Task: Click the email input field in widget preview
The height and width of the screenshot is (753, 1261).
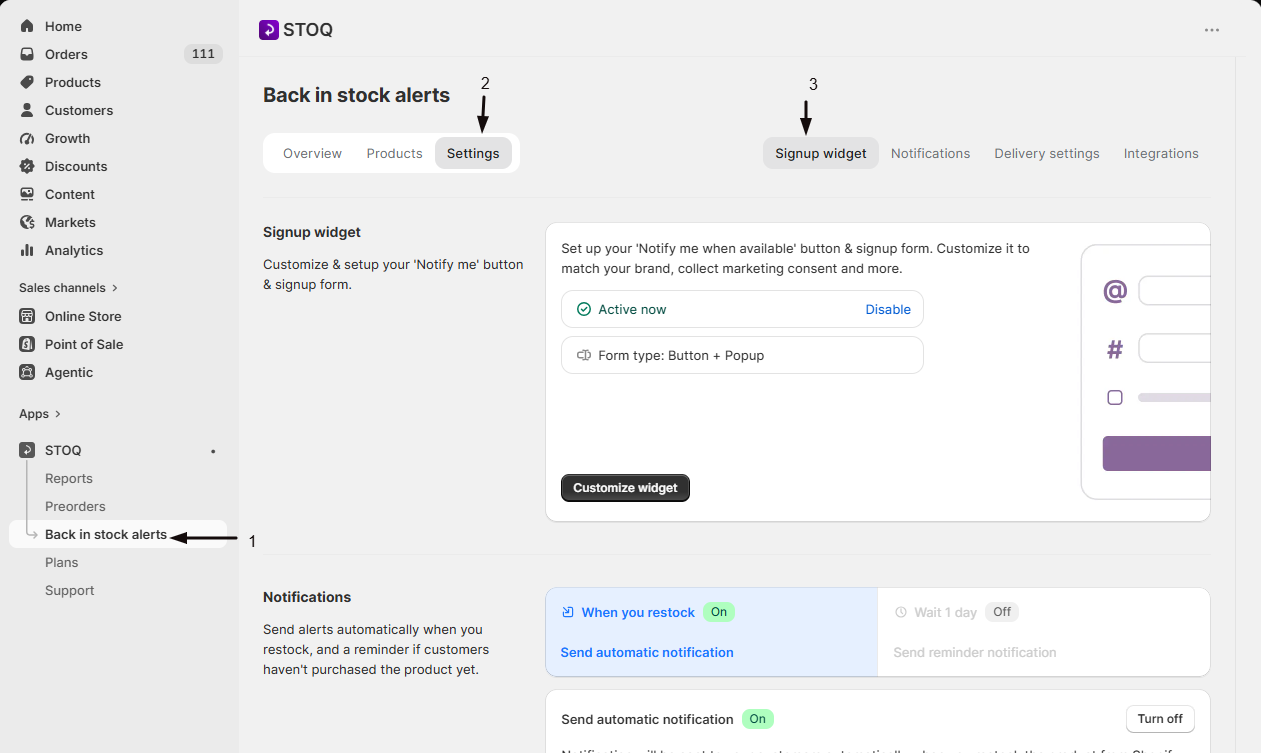Action: tap(1174, 291)
